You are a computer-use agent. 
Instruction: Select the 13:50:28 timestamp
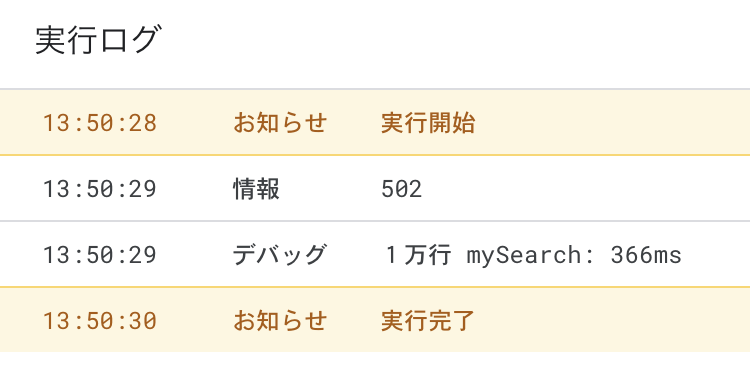tap(100, 123)
